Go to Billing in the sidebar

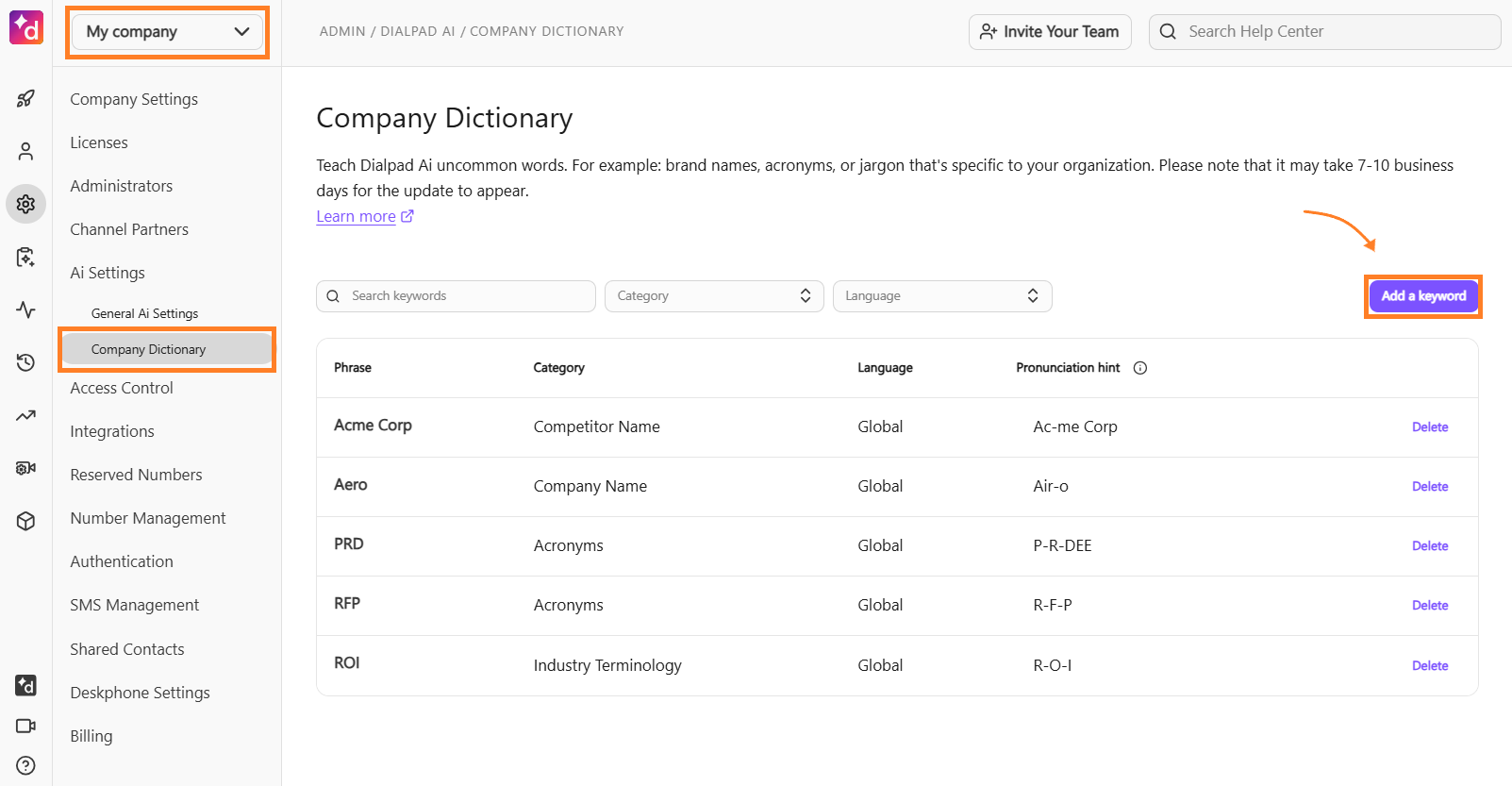[91, 736]
